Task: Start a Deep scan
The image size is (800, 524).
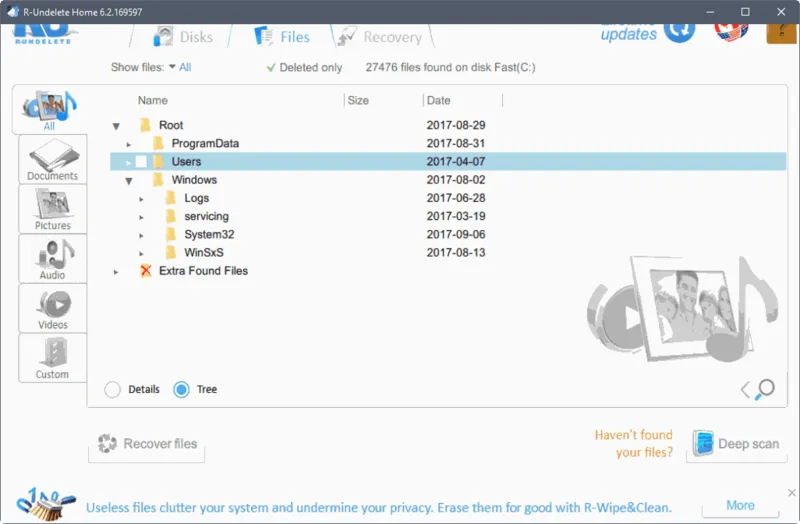Action: coord(735,444)
